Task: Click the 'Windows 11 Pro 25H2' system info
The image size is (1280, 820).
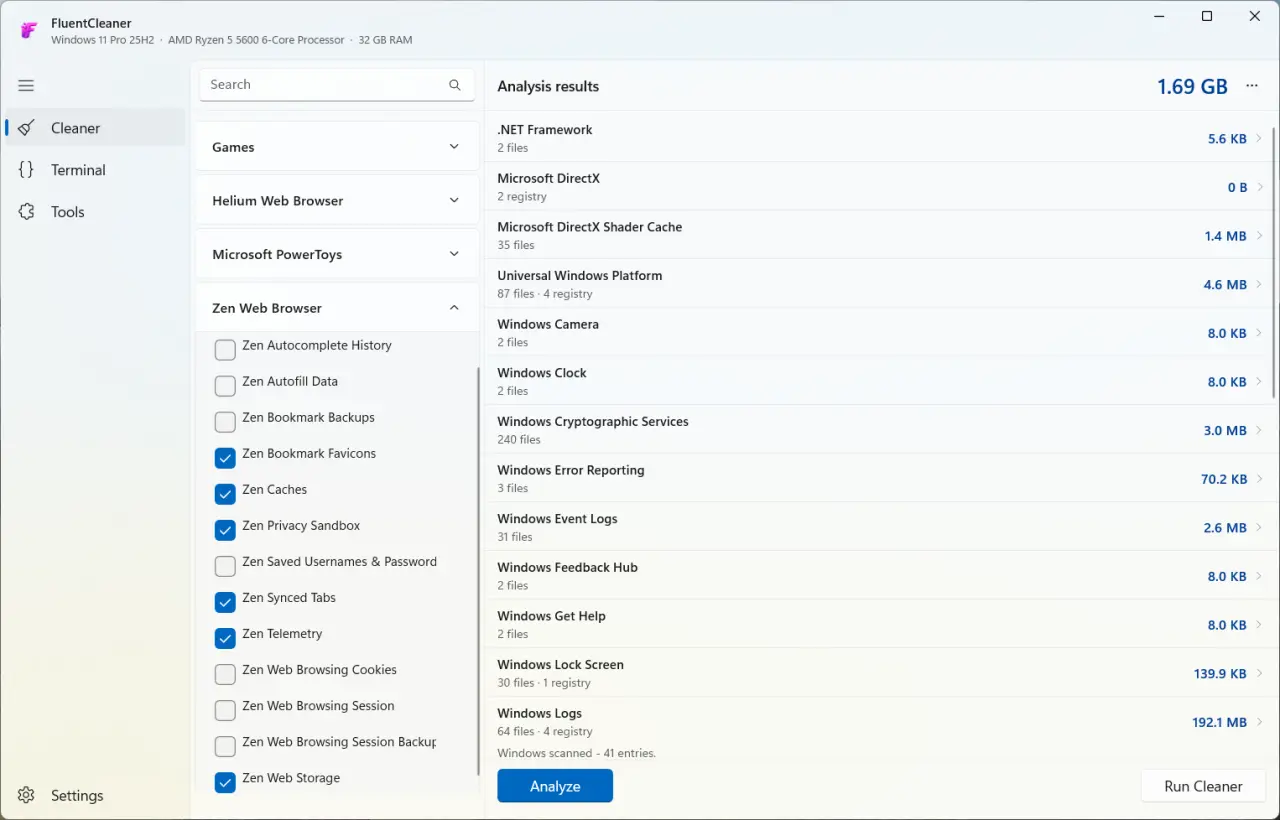Action: point(101,40)
